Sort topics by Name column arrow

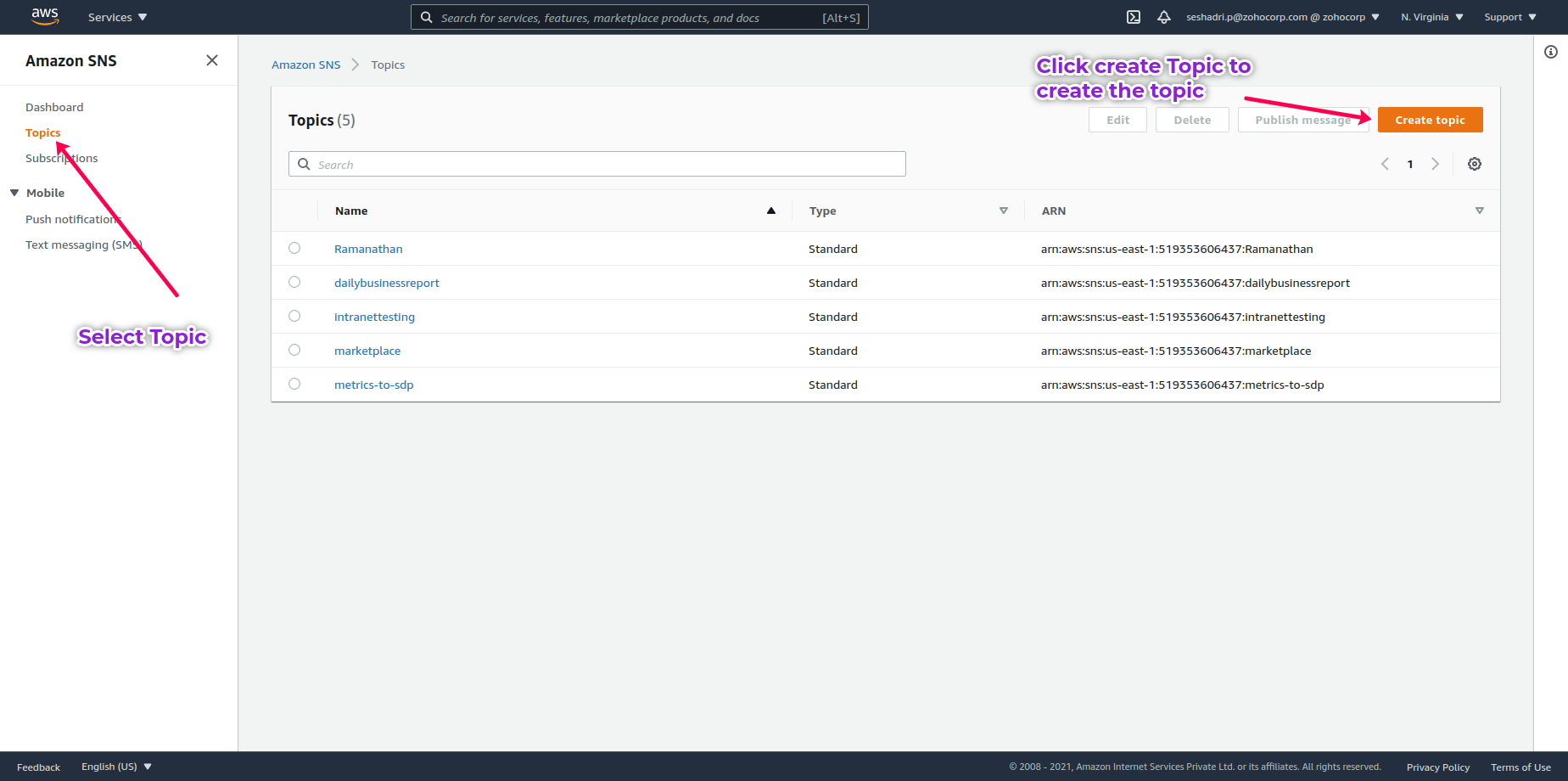(771, 211)
